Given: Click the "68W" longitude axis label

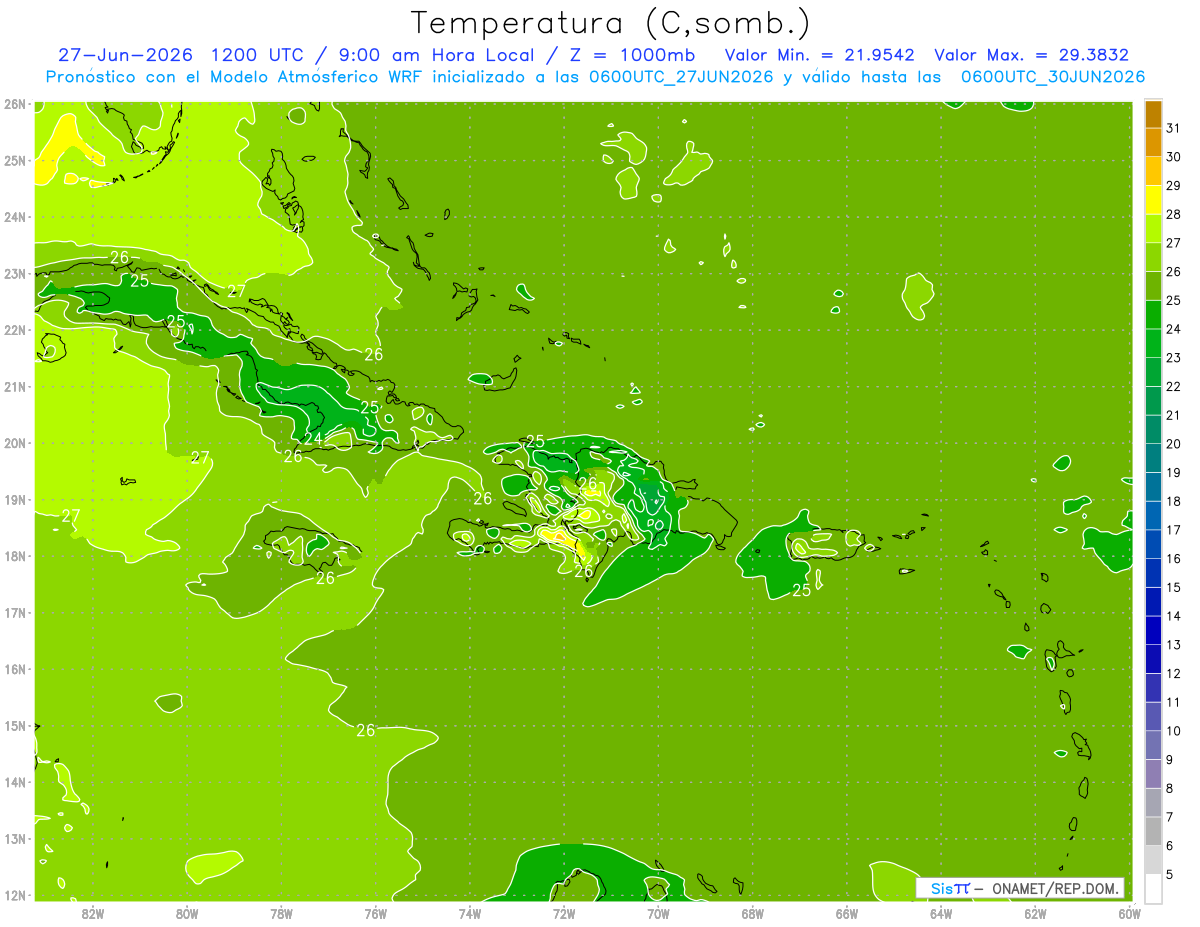Looking at the screenshot, I should pos(752,913).
